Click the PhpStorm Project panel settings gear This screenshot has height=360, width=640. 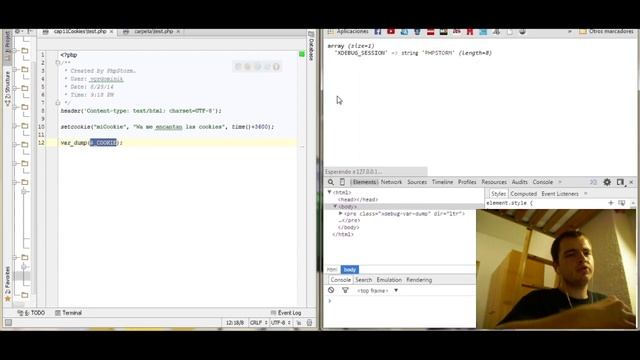click(18, 31)
